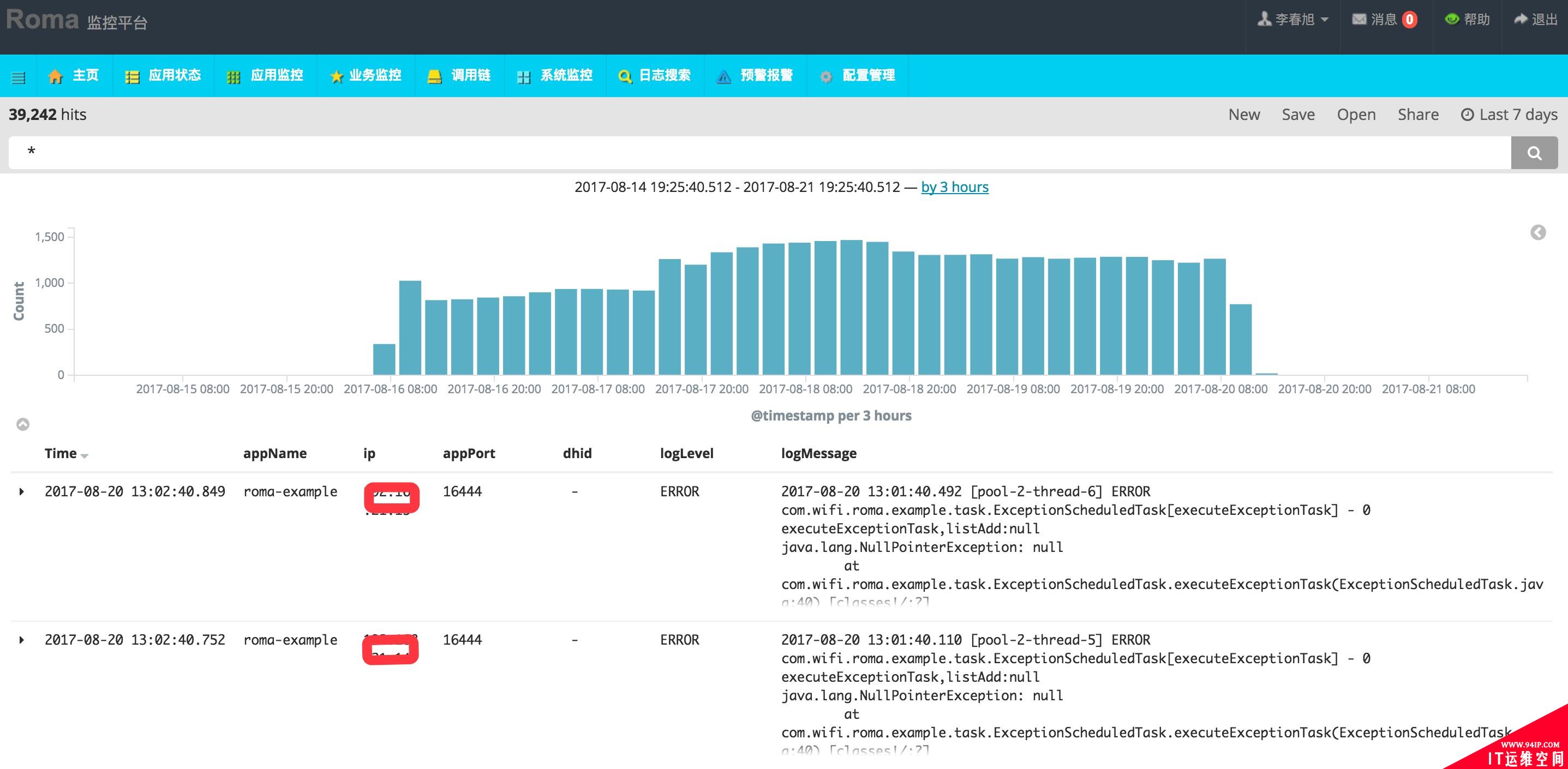Viewport: 1568px width, 769px height.
Task: Click Save search
Action: pyautogui.click(x=1298, y=115)
